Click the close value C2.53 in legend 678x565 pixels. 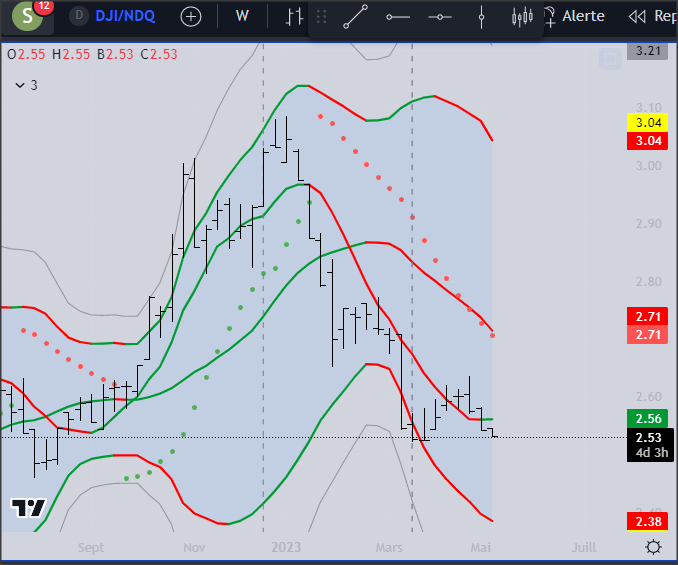click(159, 54)
